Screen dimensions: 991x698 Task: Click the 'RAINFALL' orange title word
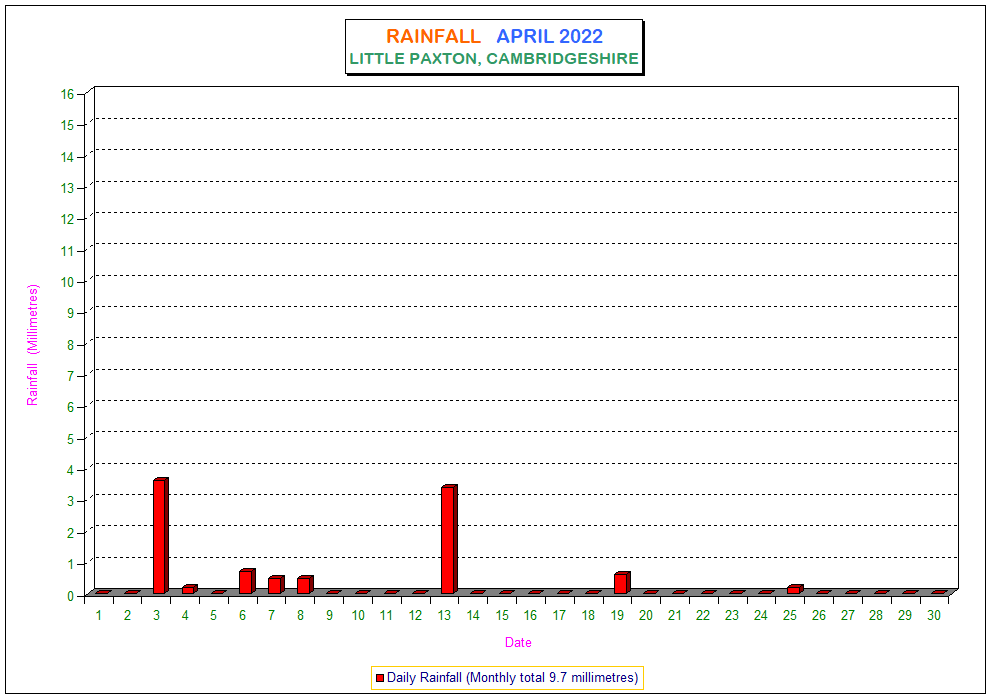click(434, 37)
